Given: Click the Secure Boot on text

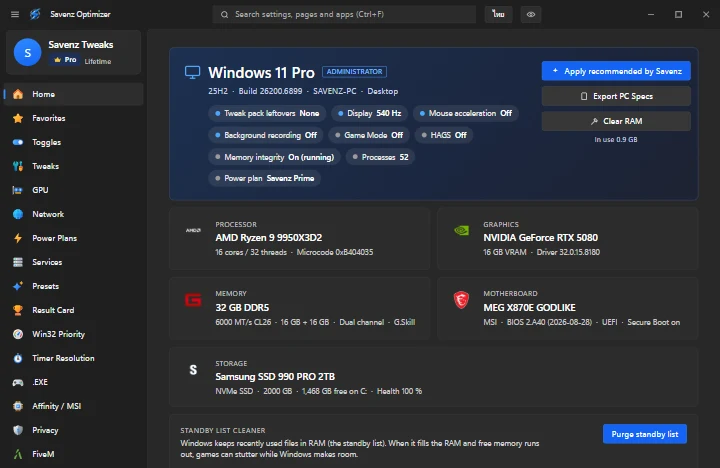Looking at the screenshot, I should [x=653, y=322].
